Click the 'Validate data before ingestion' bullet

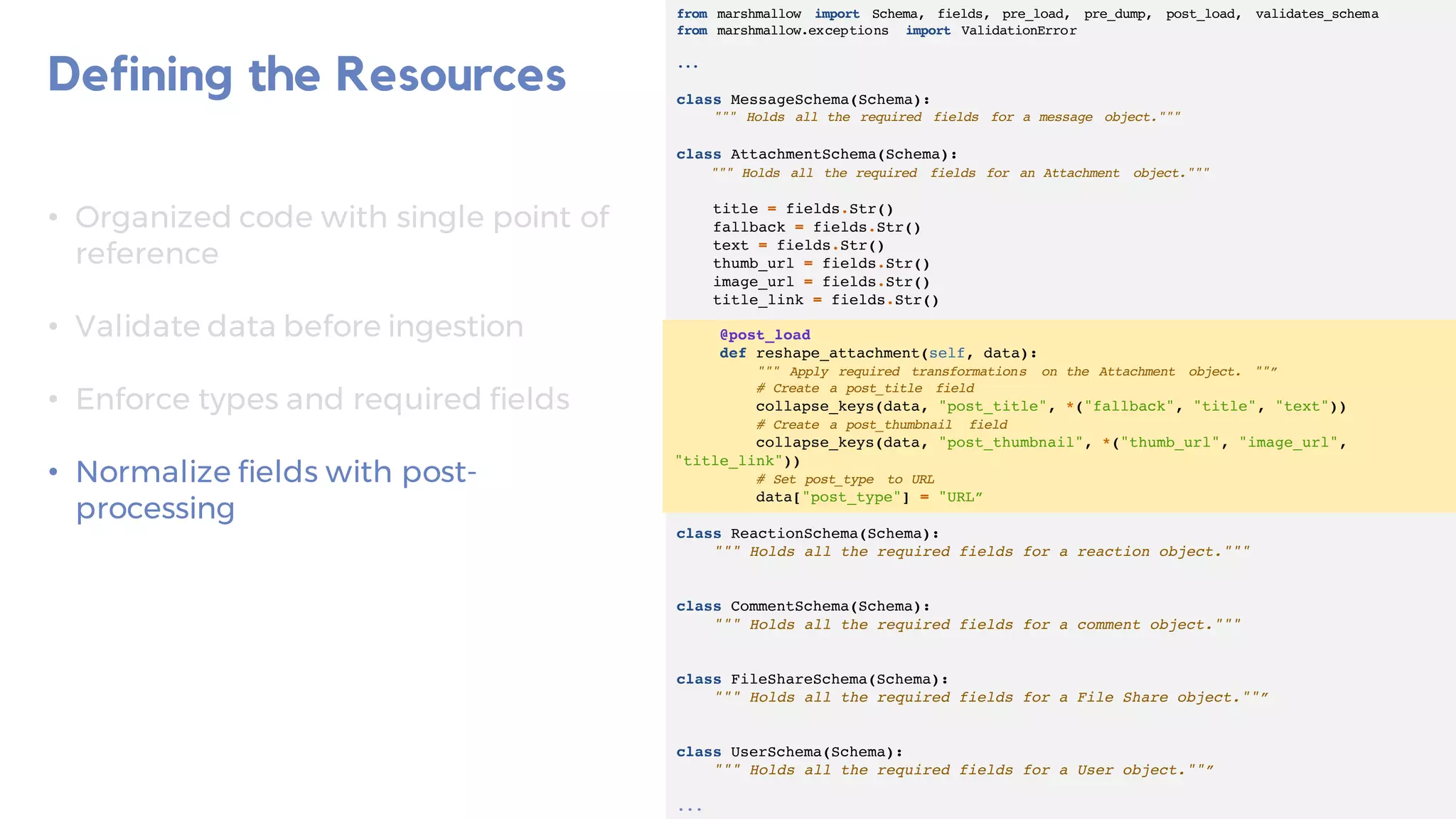(x=299, y=326)
